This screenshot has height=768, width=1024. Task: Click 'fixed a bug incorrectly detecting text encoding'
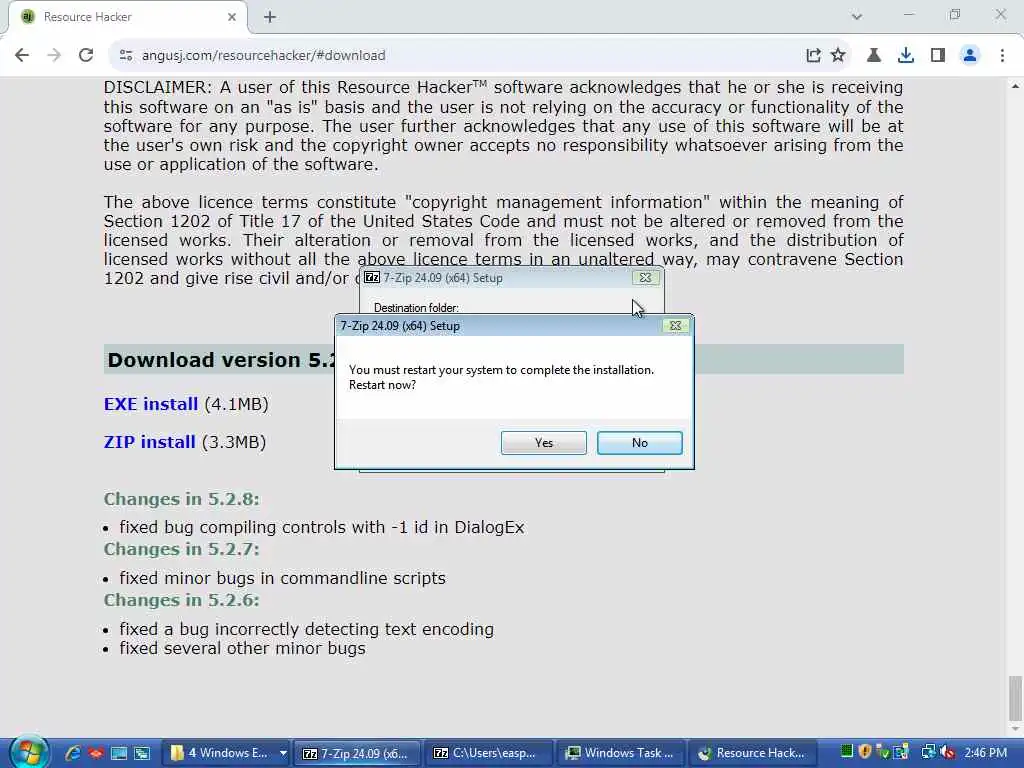306,630
